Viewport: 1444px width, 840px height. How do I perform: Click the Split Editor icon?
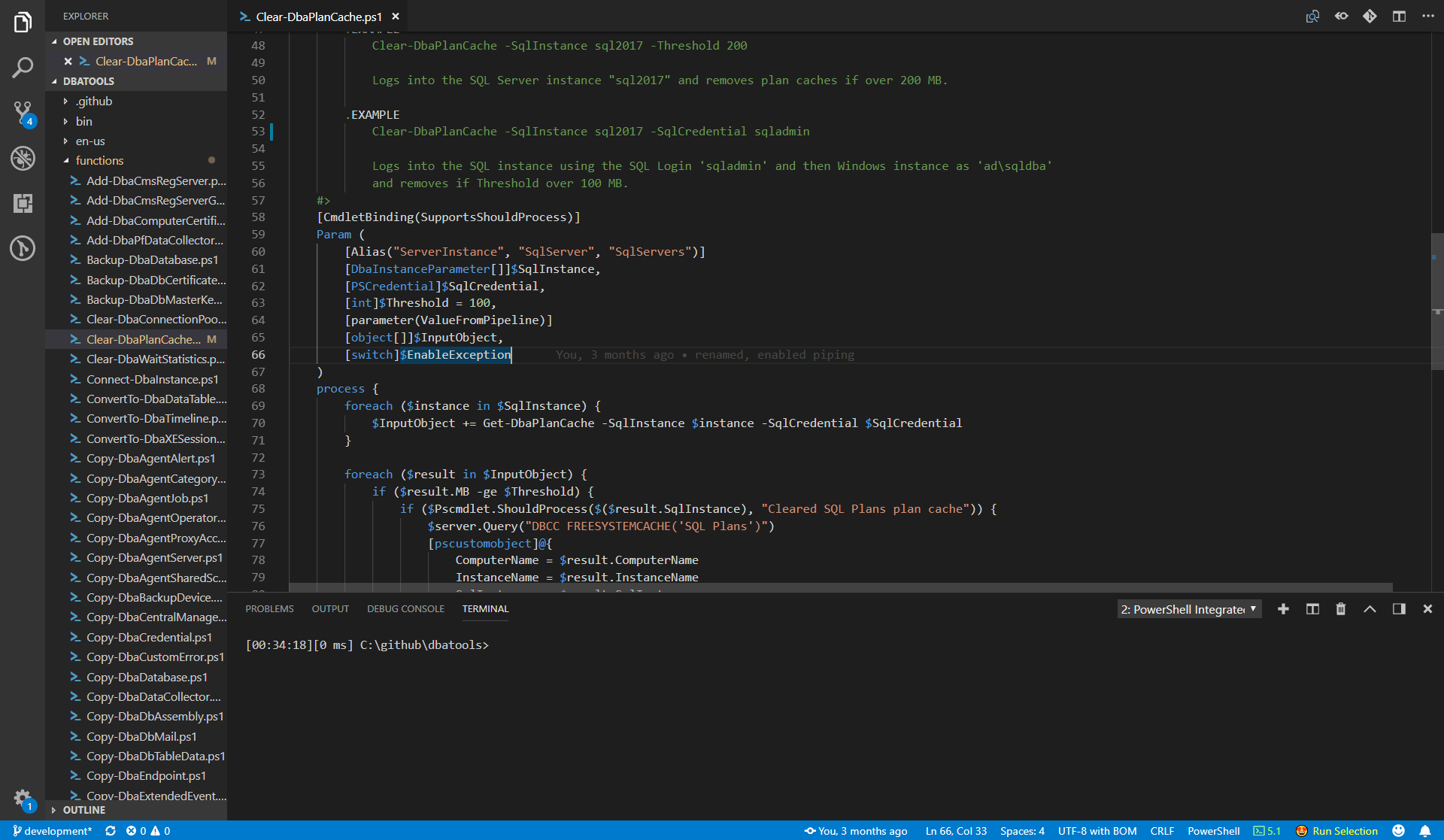(x=1399, y=16)
